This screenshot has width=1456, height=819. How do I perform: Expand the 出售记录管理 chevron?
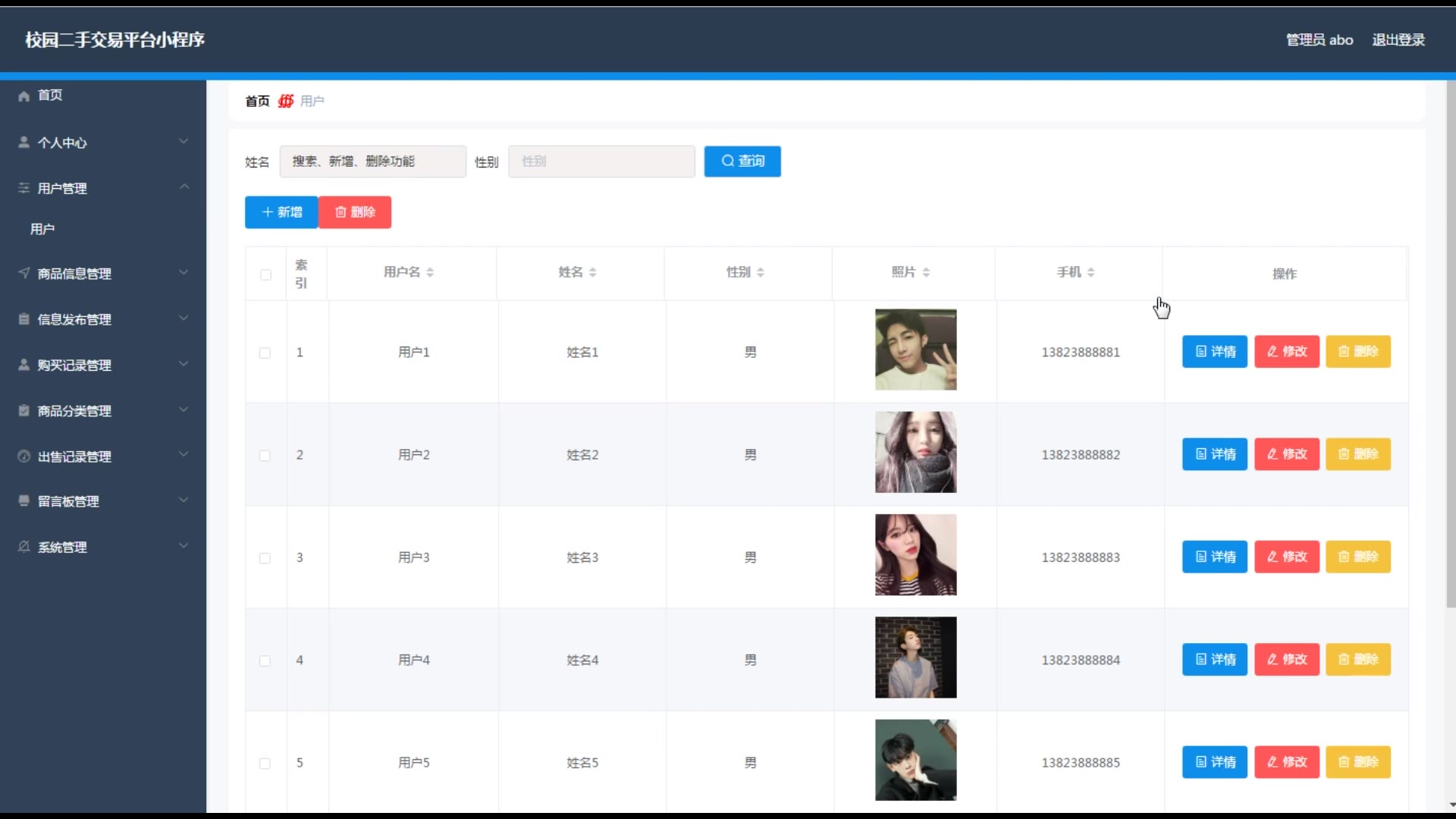(184, 455)
